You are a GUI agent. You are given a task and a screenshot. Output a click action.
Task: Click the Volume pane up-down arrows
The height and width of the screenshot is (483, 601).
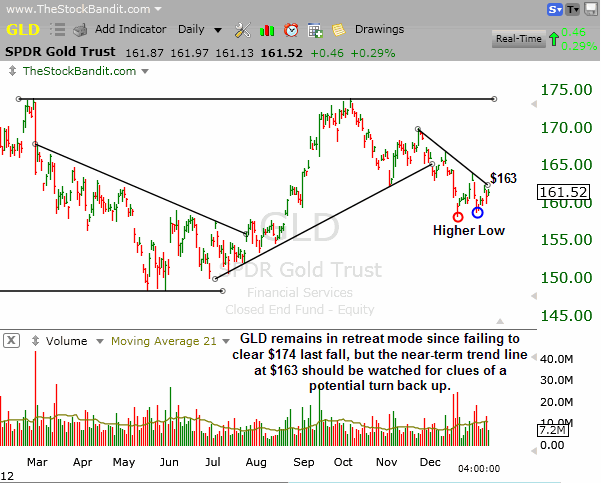35,341
